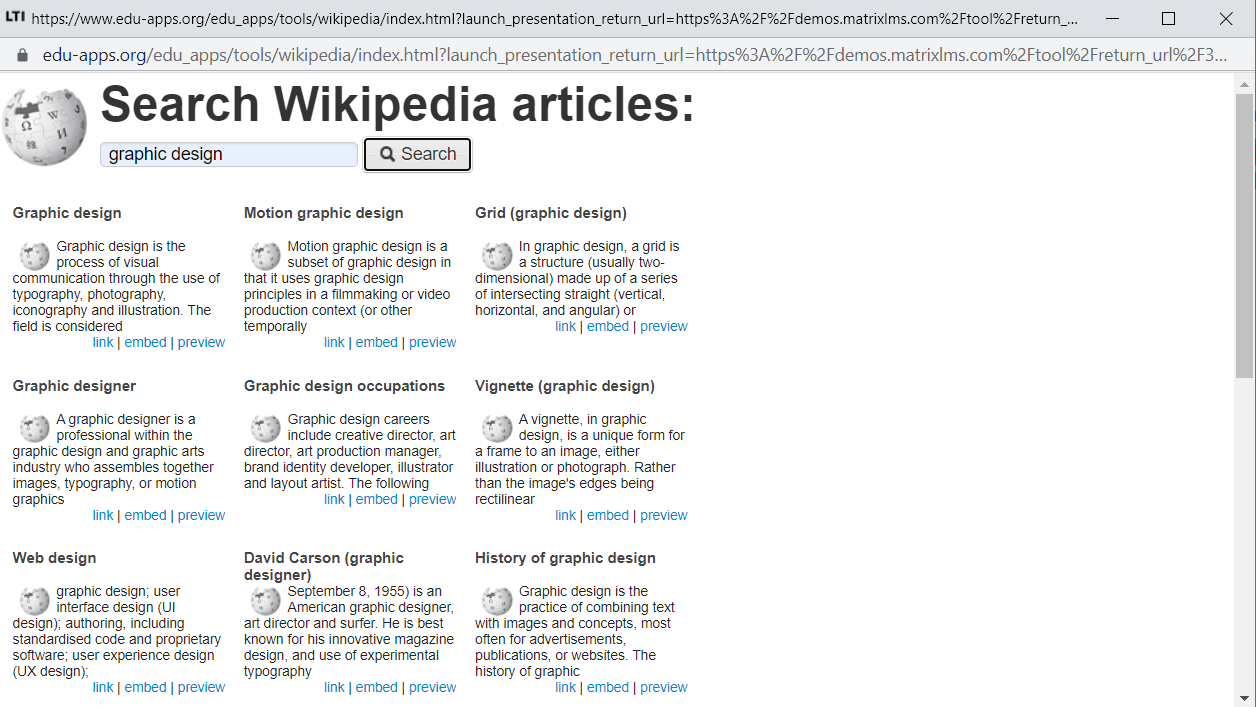The width and height of the screenshot is (1256, 707).
Task: Click the Wikipedia icon in the Graphic designer result
Action: pyautogui.click(x=35, y=429)
